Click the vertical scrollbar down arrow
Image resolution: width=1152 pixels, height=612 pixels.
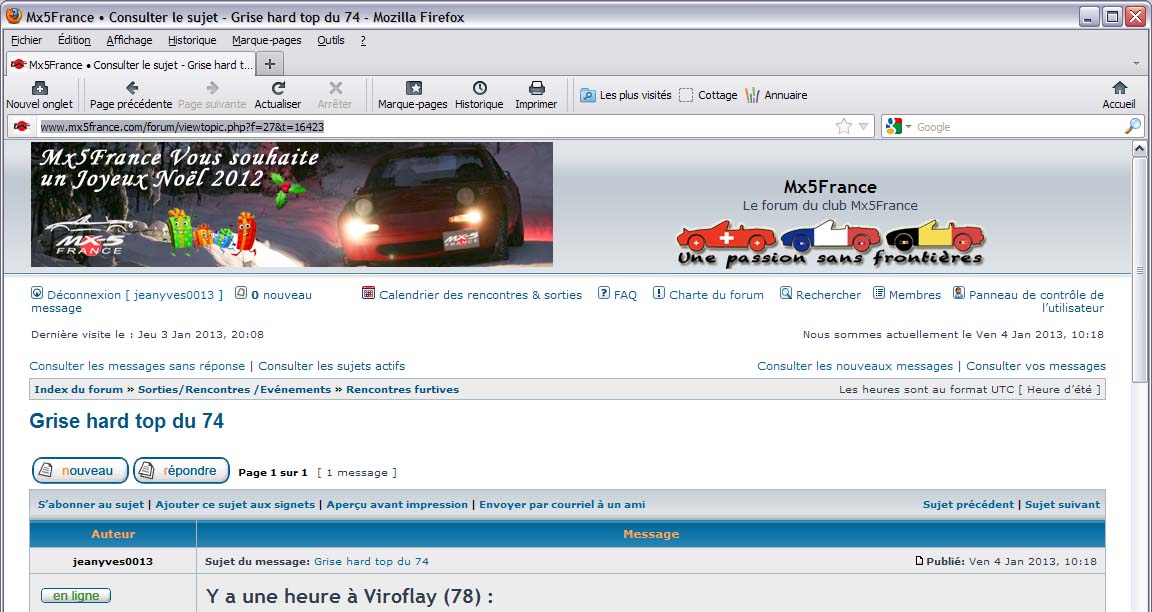1140,603
